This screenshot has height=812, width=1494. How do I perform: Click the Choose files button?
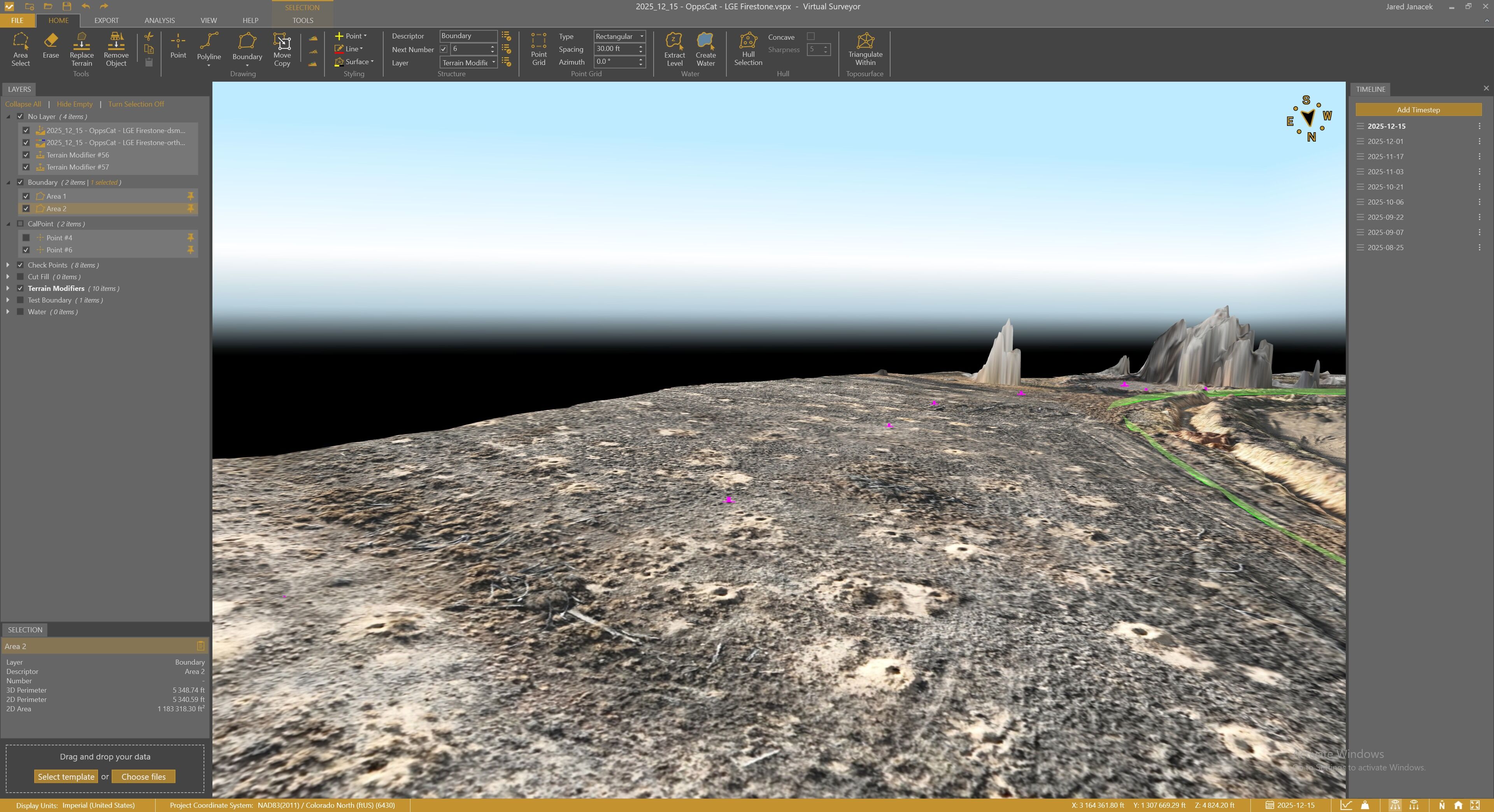[143, 777]
